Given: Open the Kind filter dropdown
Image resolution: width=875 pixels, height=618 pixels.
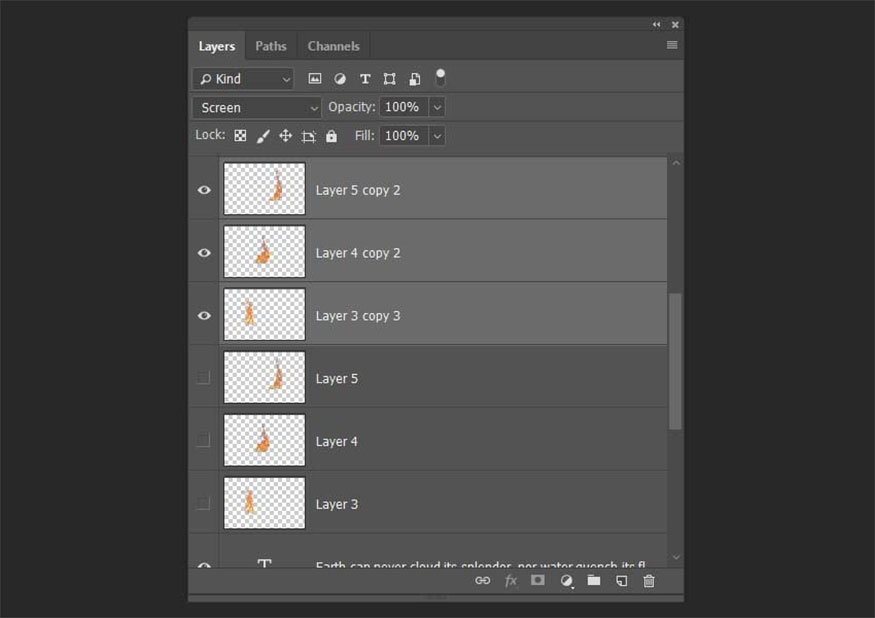Looking at the screenshot, I should [243, 79].
